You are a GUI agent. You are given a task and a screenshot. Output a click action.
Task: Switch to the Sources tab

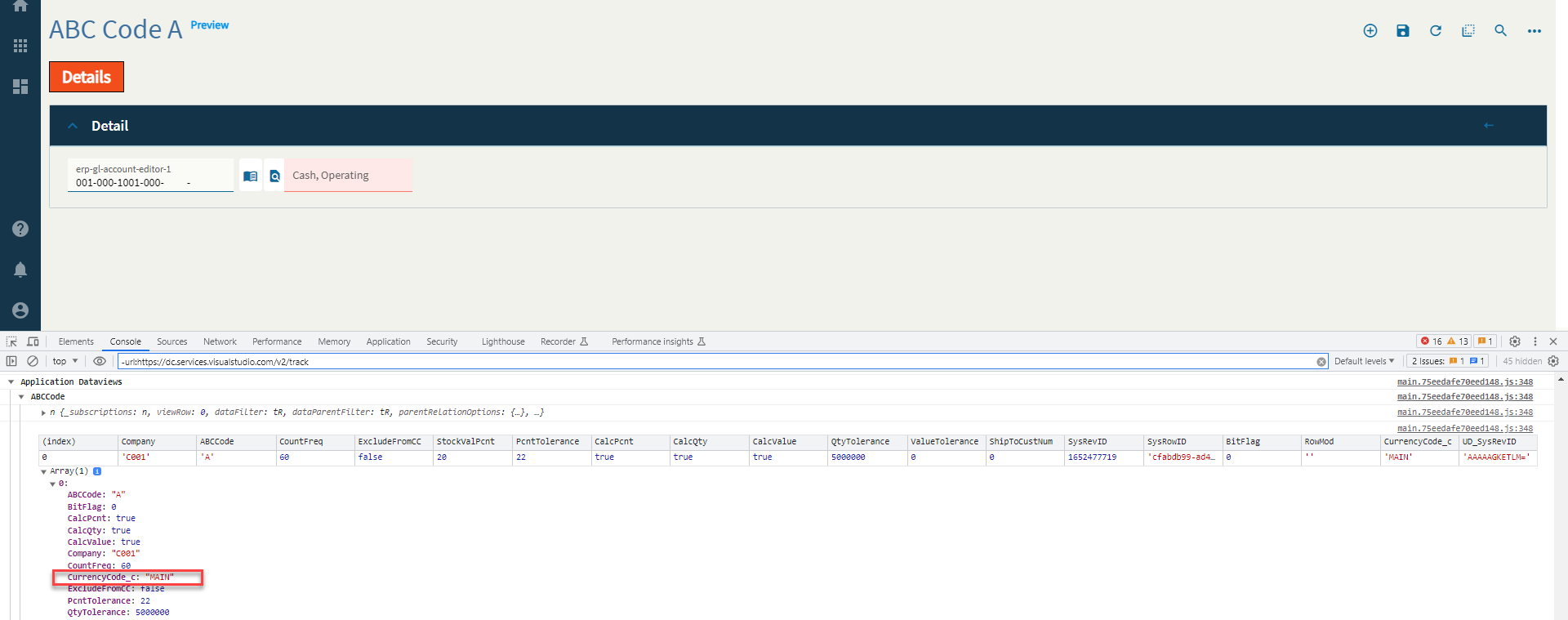coord(172,341)
